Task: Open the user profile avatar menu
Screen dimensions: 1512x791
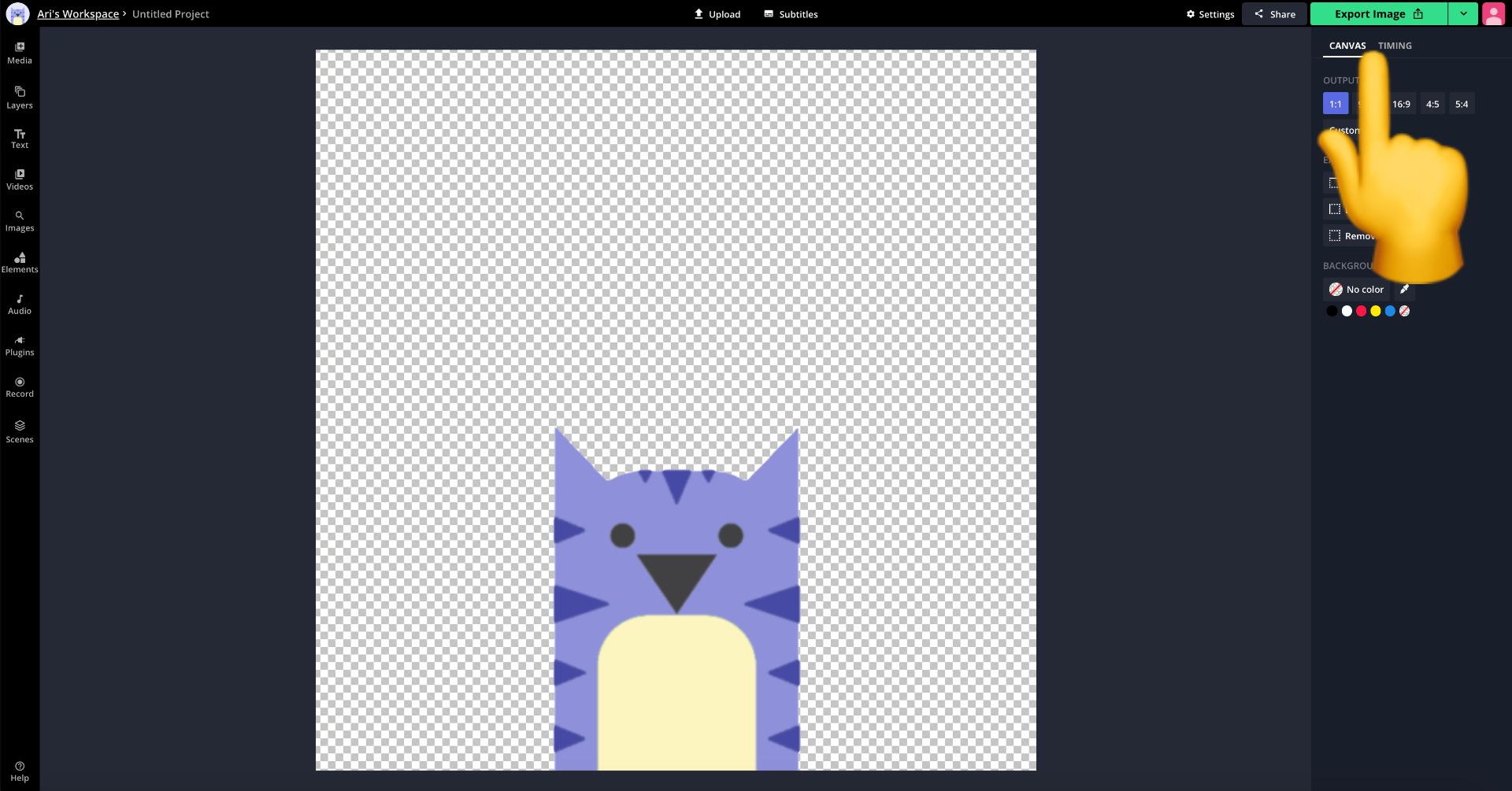Action: 1493,14
